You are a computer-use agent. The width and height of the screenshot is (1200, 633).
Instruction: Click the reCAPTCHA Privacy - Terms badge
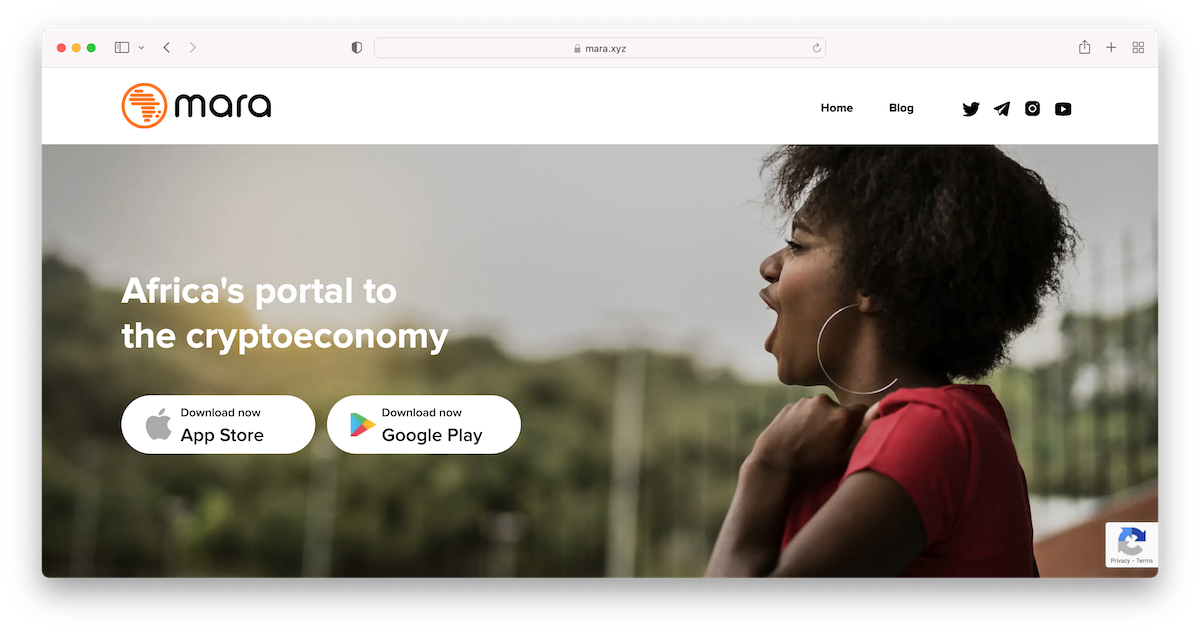tap(1131, 545)
